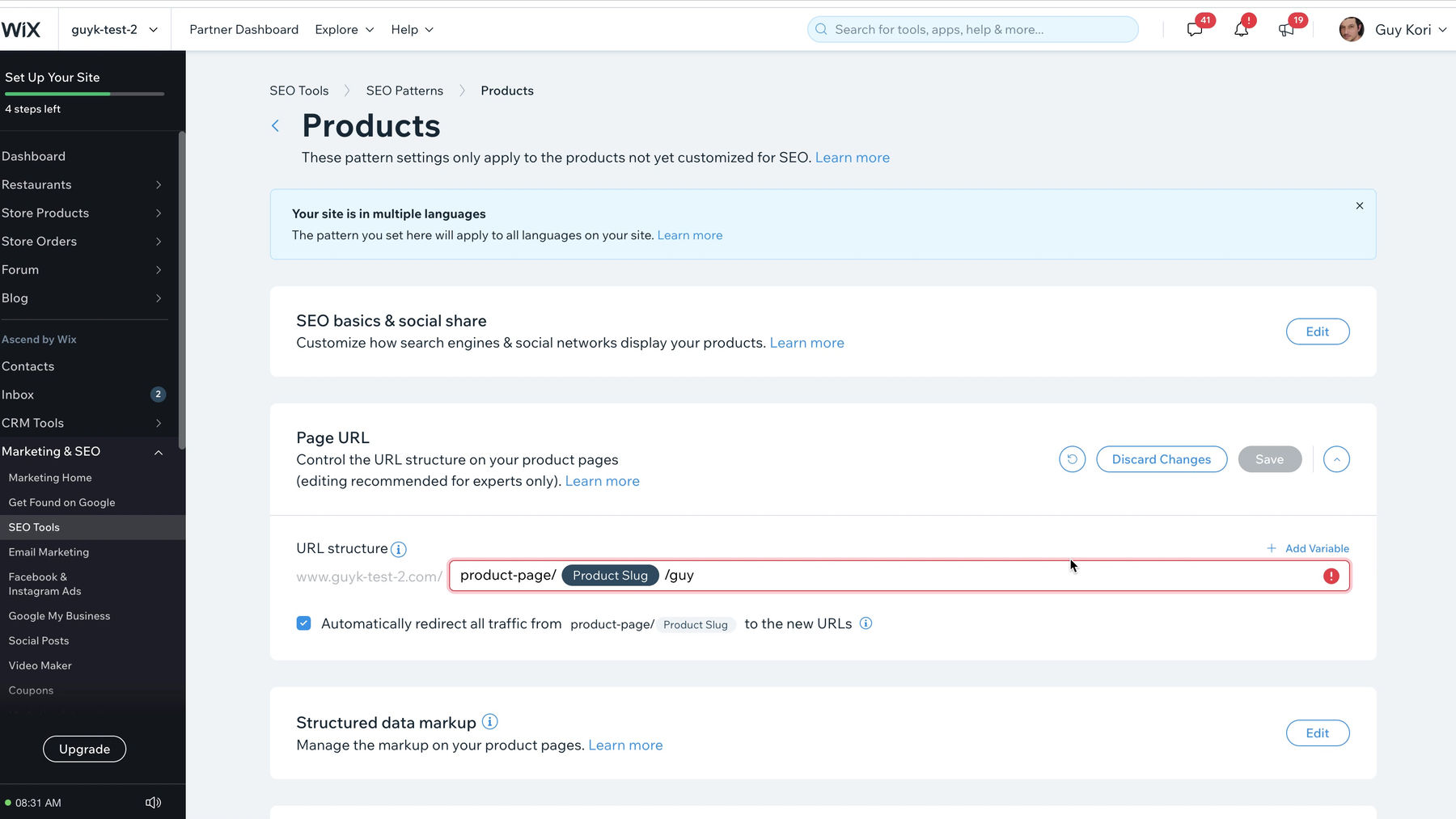Collapse the Page URL panel with chevron

[1336, 459]
